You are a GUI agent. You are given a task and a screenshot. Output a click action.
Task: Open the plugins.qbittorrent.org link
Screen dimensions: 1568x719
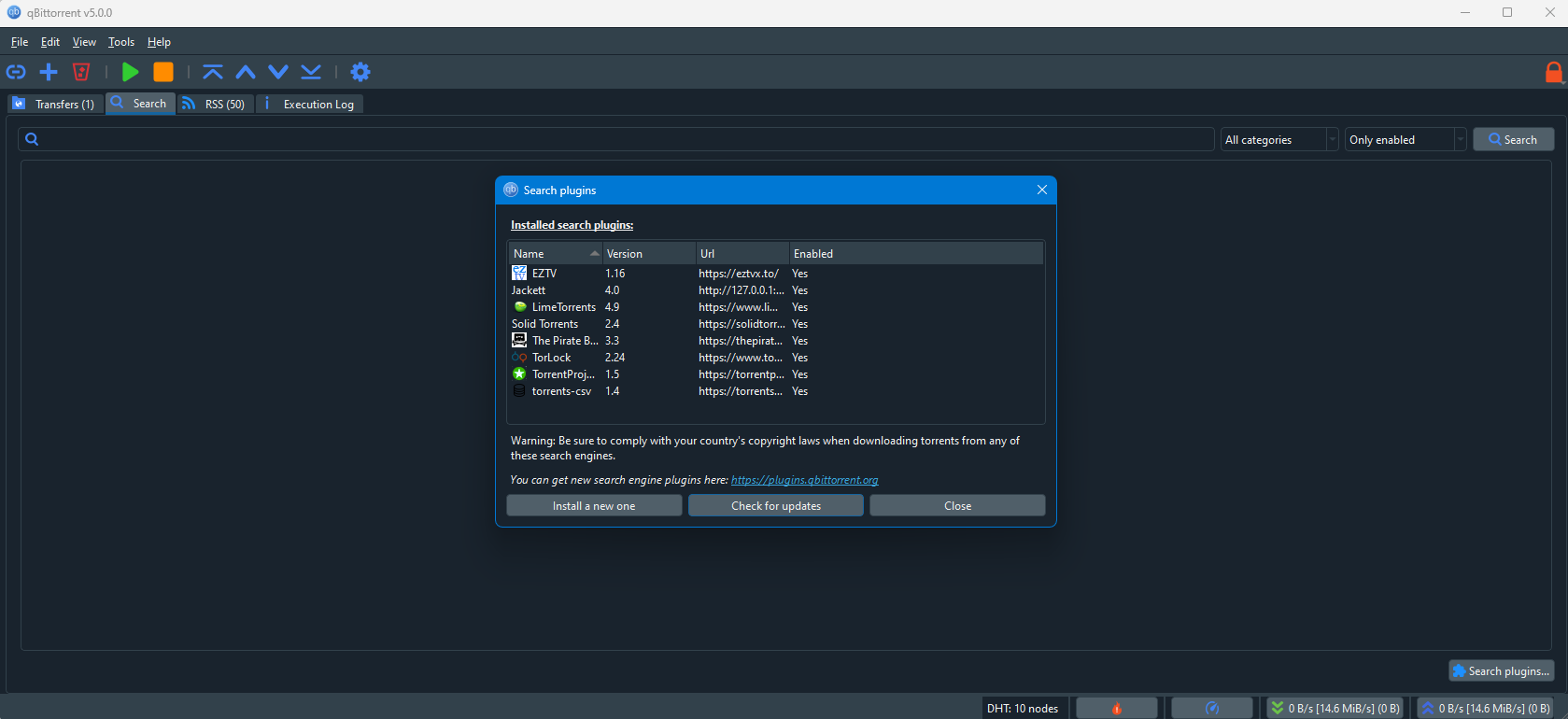pyautogui.click(x=804, y=480)
